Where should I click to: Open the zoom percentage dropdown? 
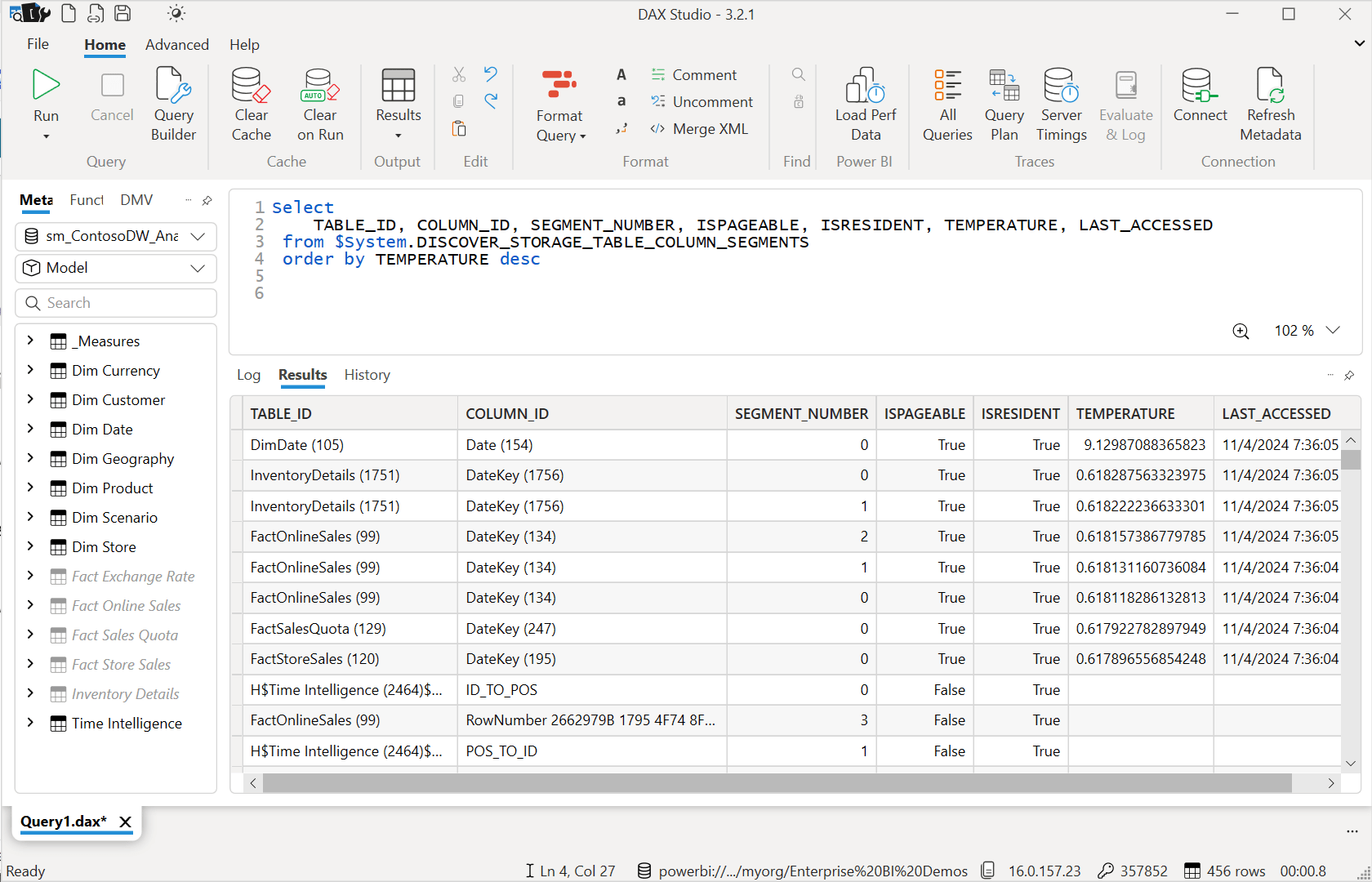[x=1333, y=330]
